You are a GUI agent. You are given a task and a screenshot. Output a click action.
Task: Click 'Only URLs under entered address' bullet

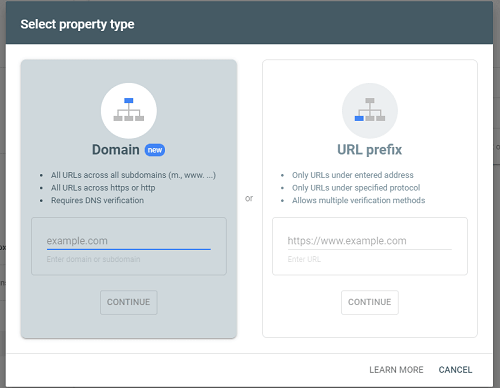tap(353, 175)
